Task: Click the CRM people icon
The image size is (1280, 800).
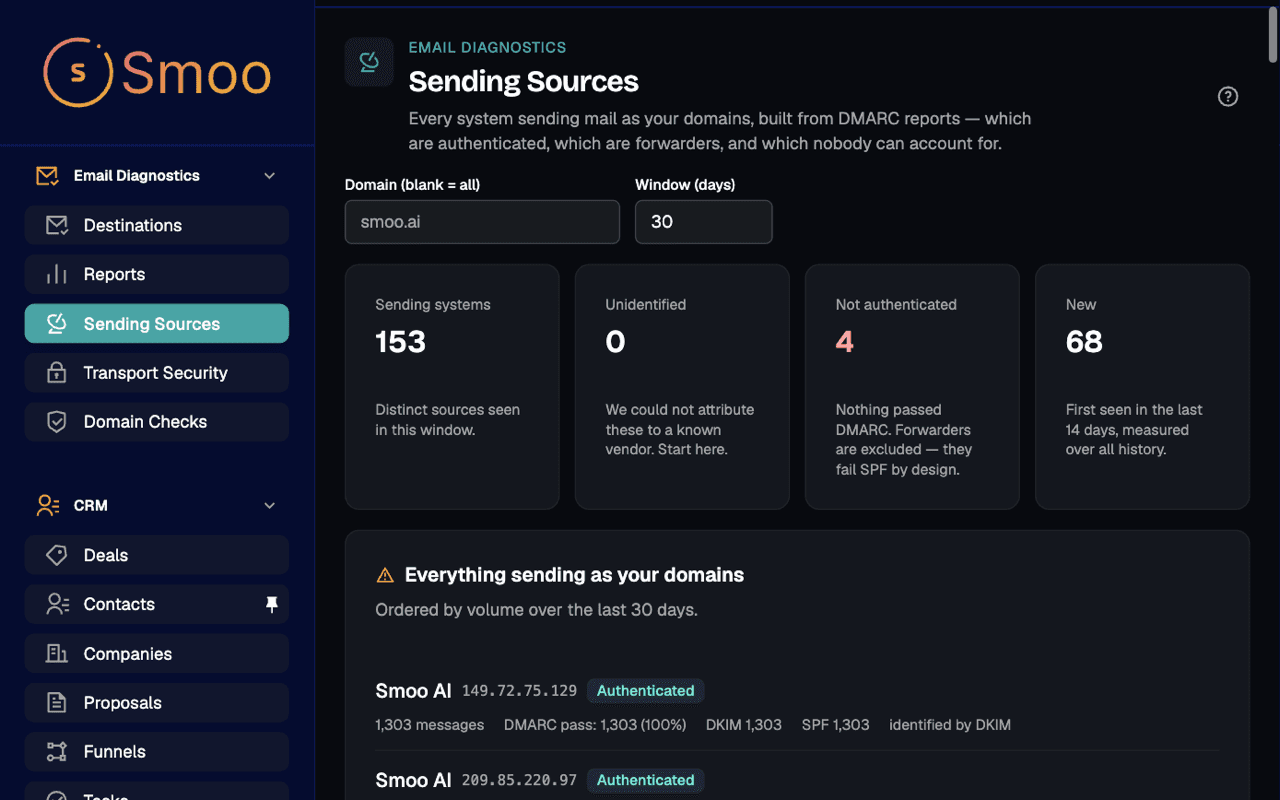Action: pos(47,506)
